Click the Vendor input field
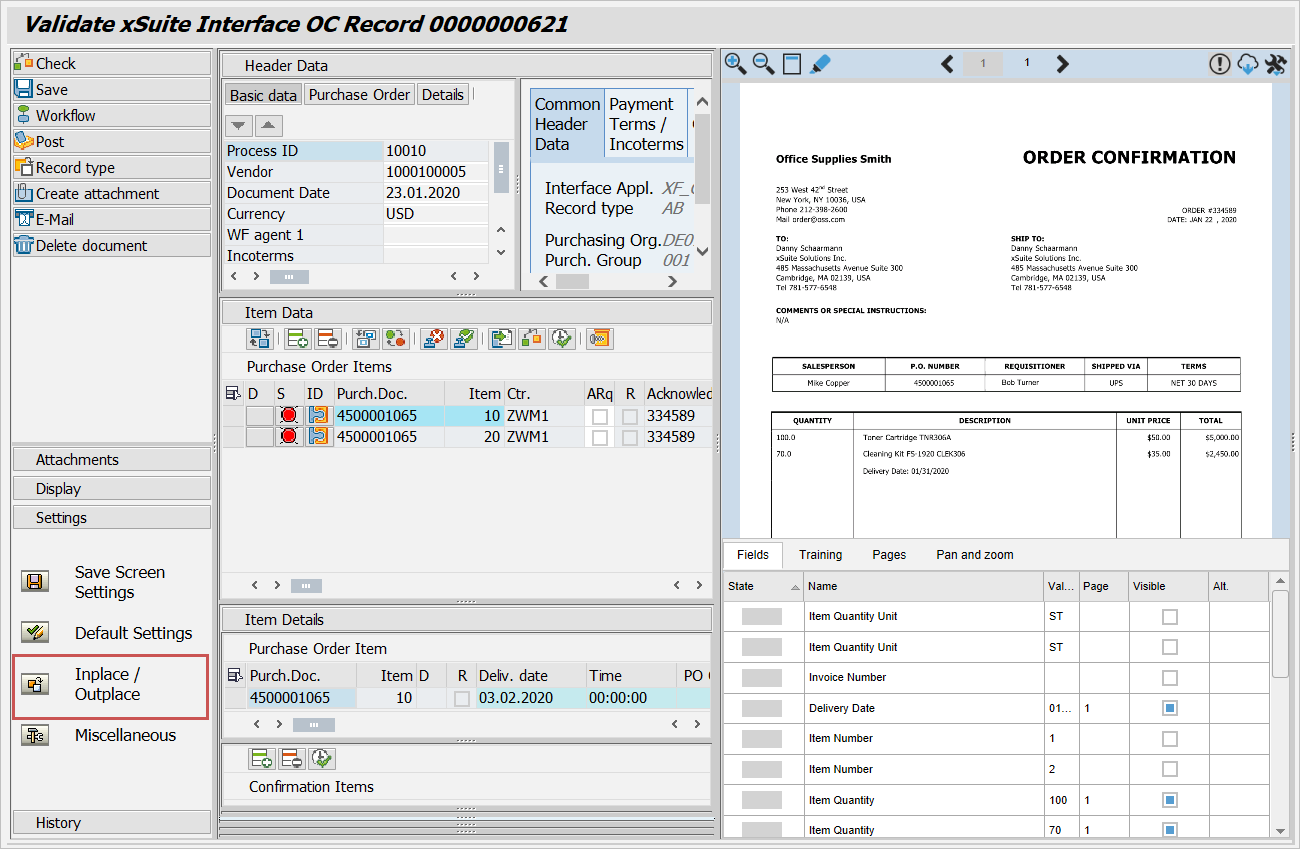This screenshot has height=849, width=1300. [436, 172]
